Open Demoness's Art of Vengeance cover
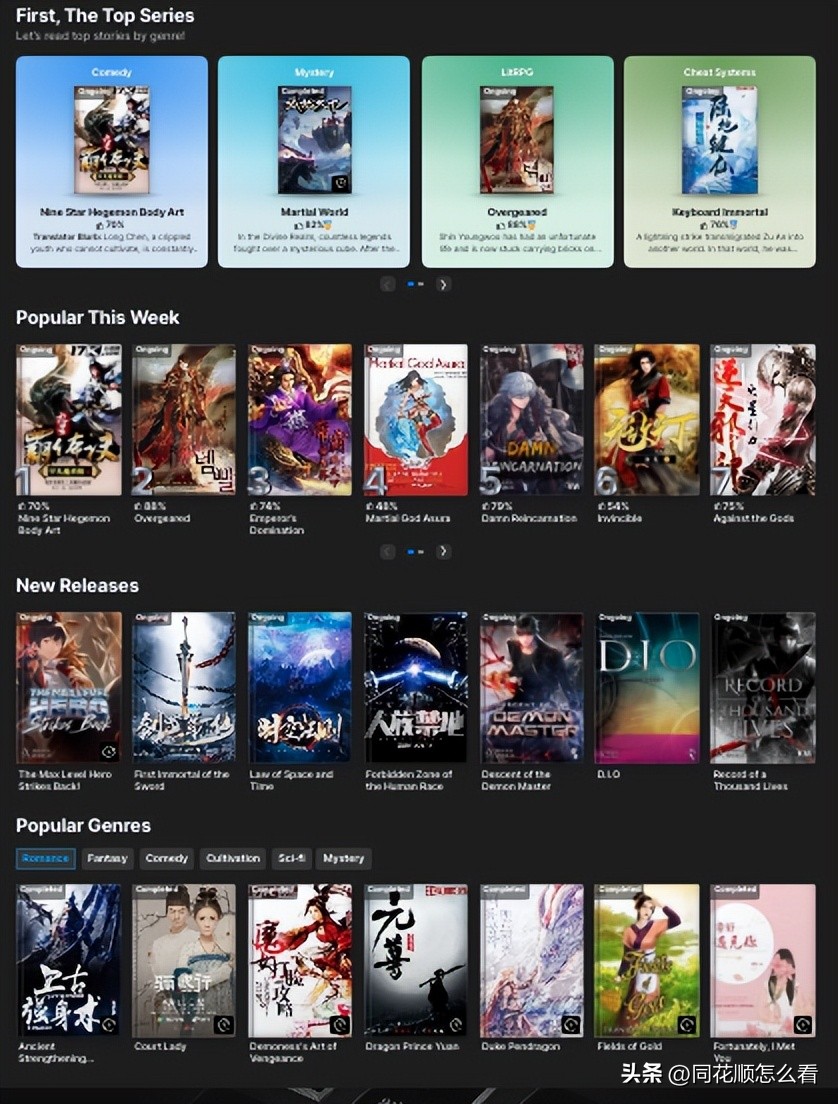Image resolution: width=838 pixels, height=1104 pixels. (300, 960)
